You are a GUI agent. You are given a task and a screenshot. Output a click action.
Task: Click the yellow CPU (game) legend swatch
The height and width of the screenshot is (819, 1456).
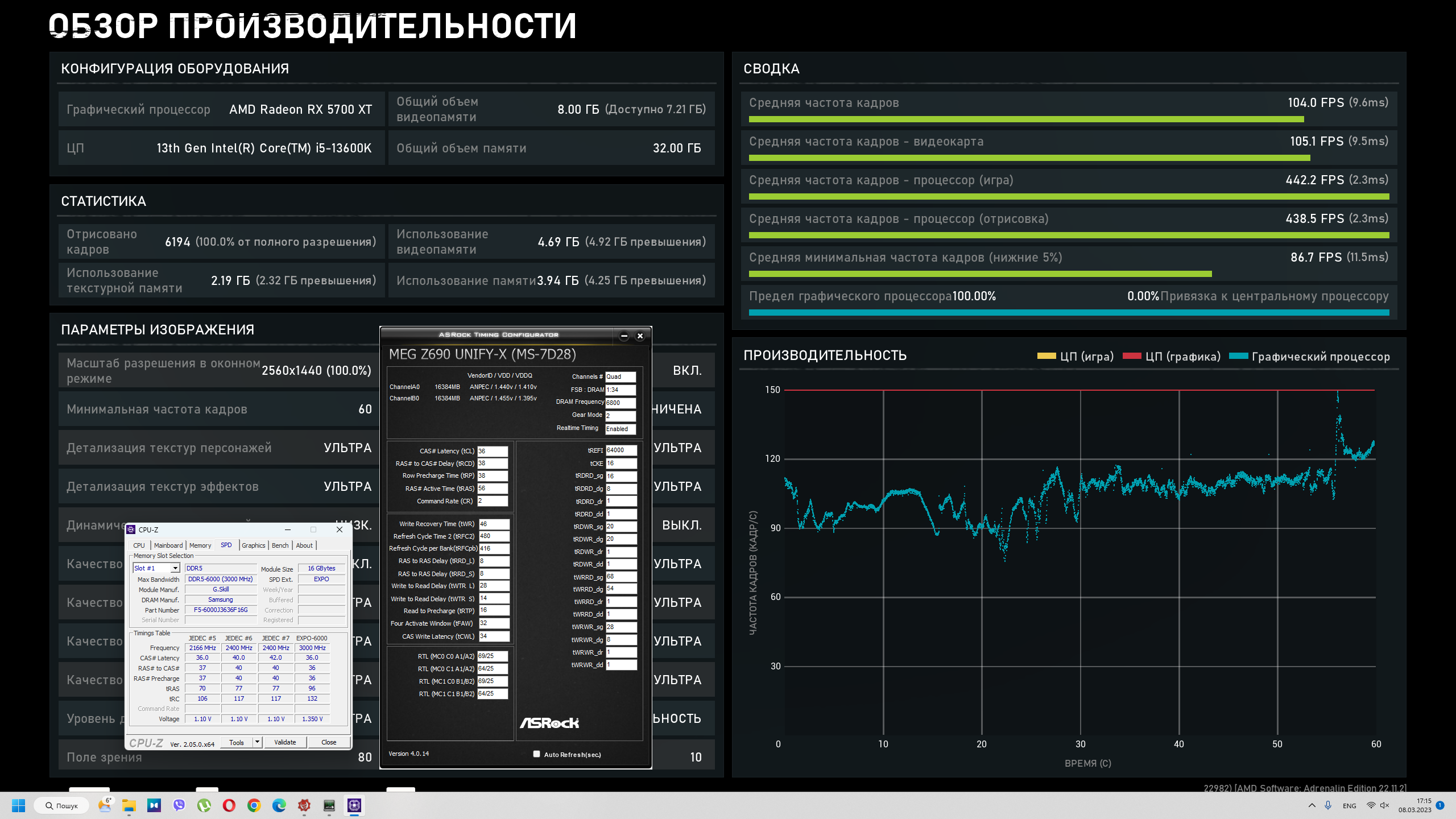pos(1046,356)
